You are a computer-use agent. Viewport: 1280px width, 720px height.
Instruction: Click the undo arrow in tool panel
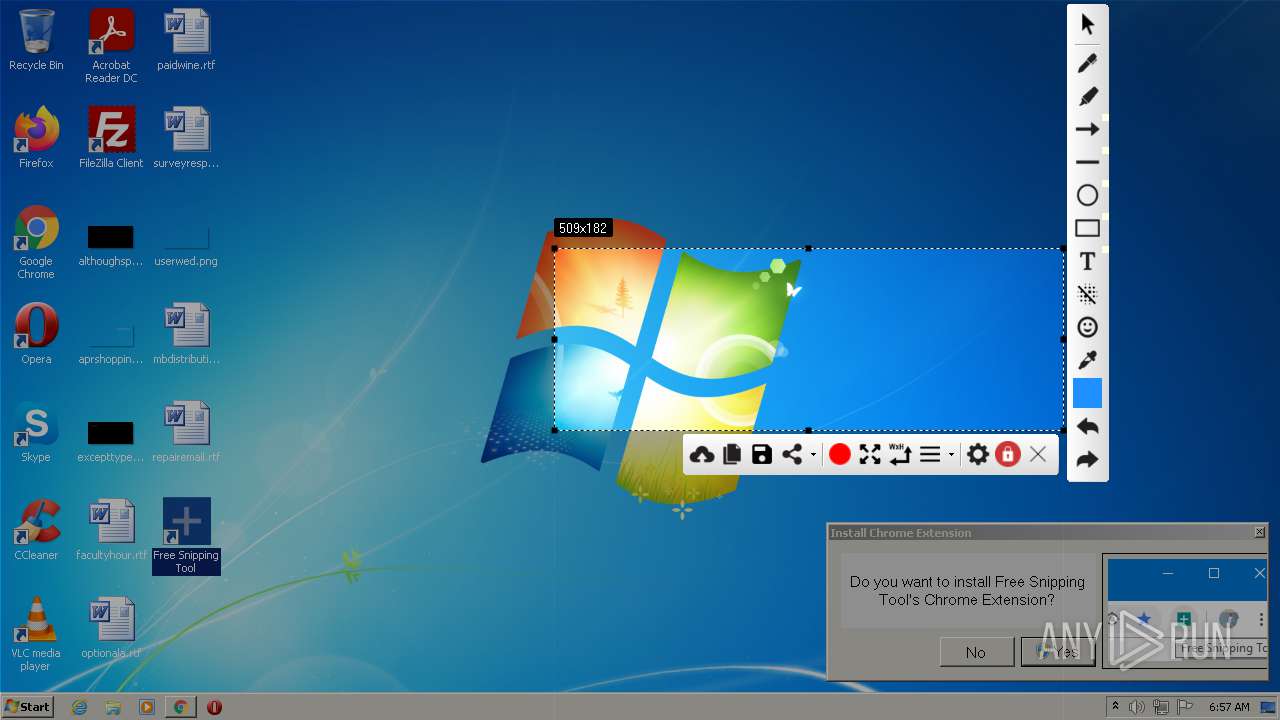point(1087,427)
